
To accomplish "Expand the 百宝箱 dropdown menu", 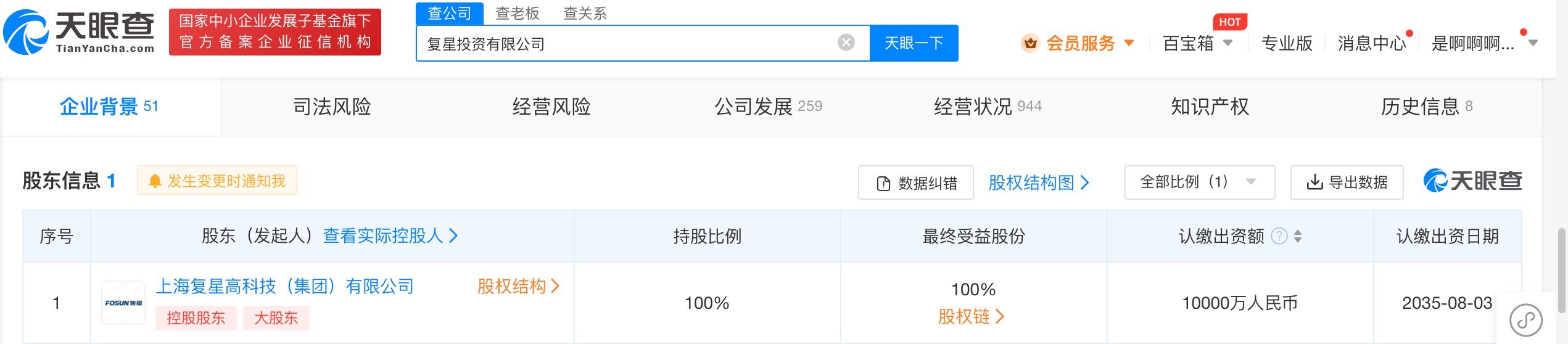I will point(1228,43).
